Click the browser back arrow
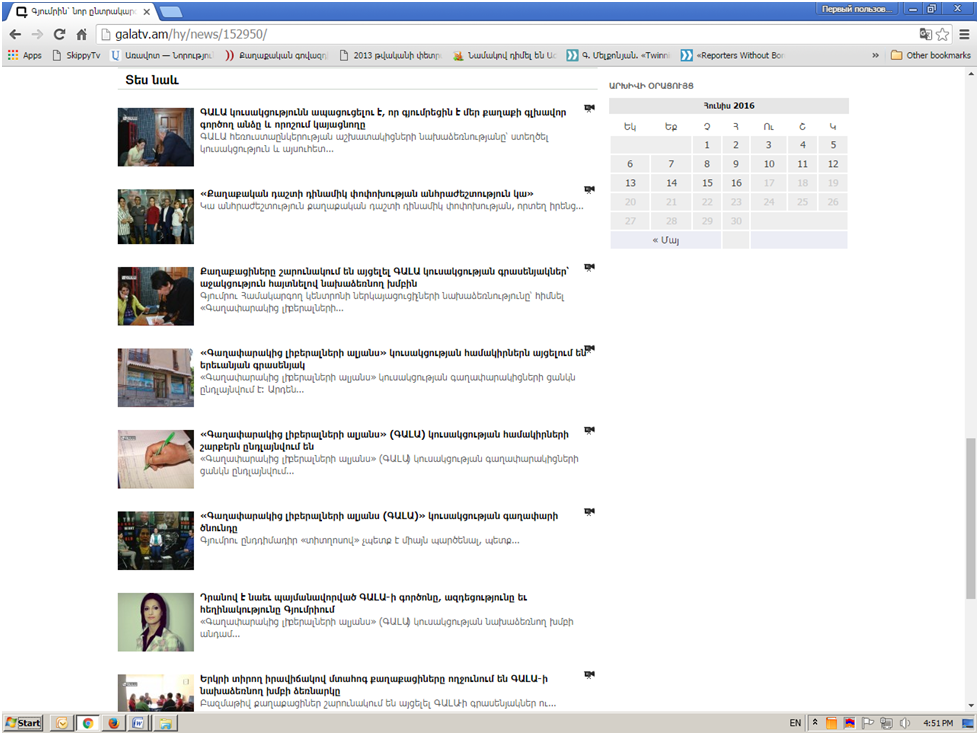979x735 pixels. click(x=15, y=34)
